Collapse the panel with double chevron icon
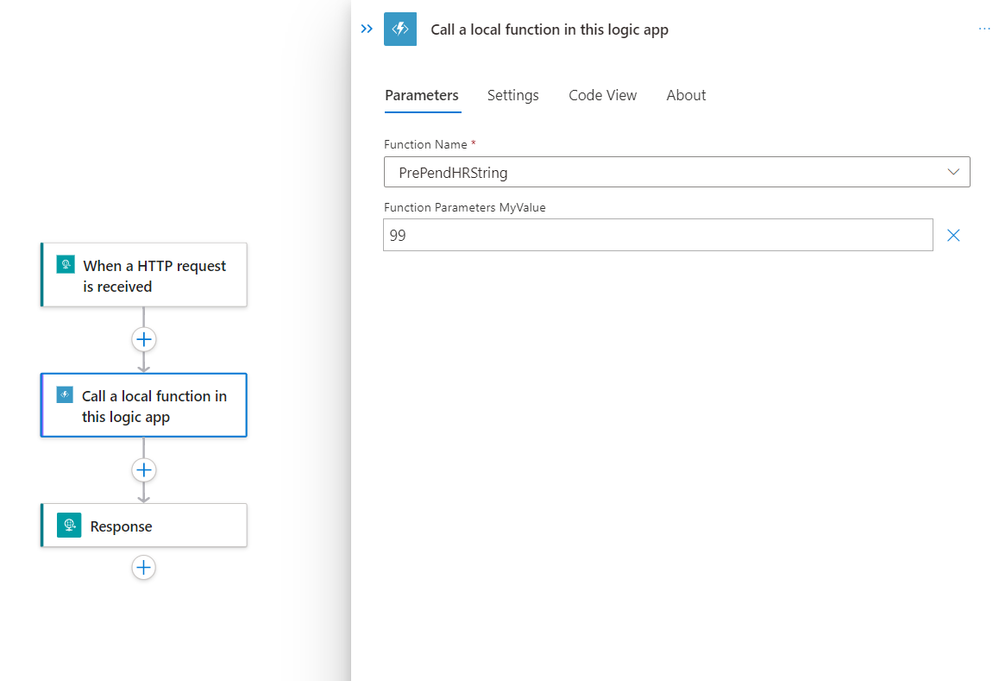The width and height of the screenshot is (999, 681). click(x=366, y=29)
